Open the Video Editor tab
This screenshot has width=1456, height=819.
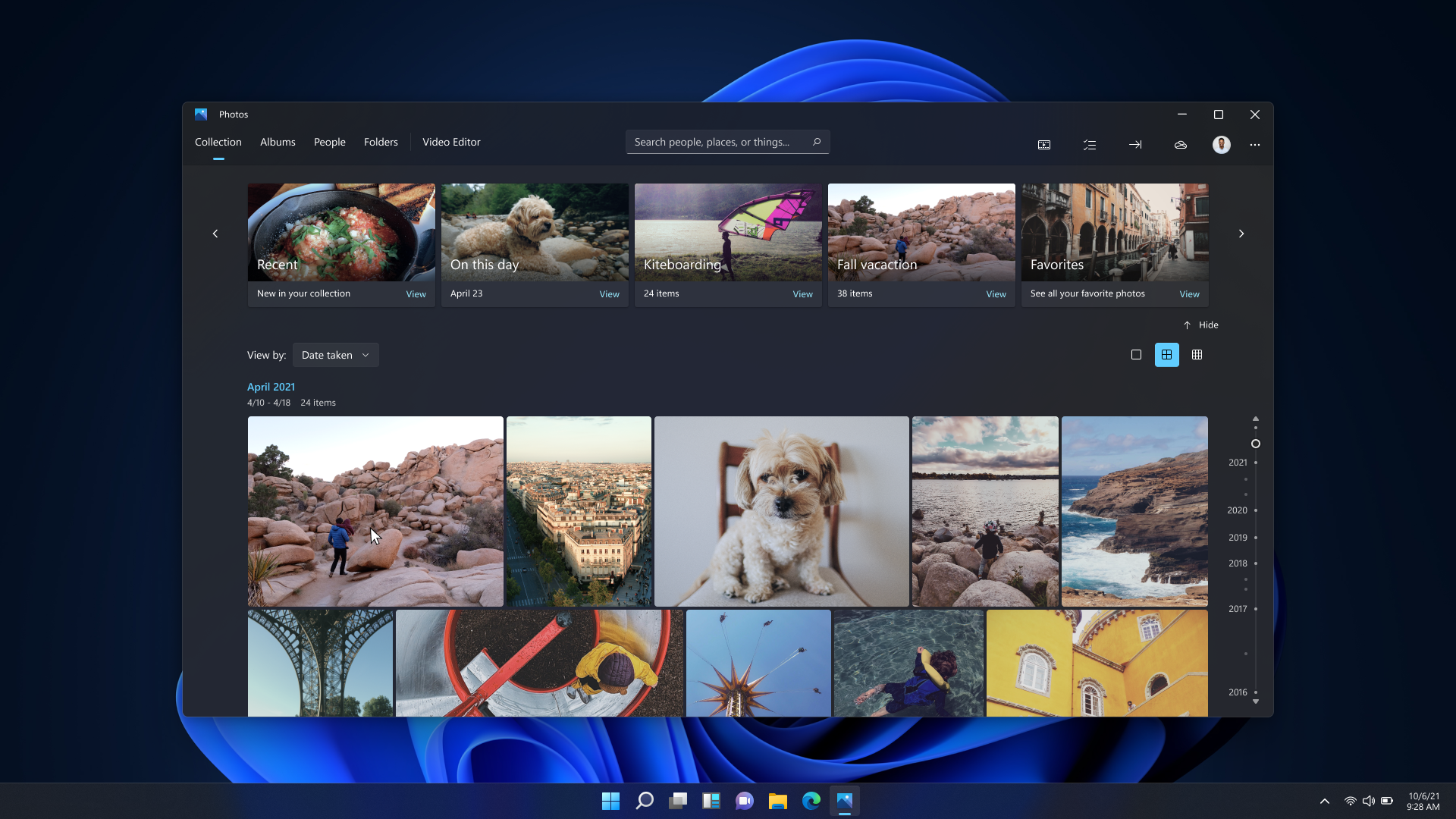tap(451, 142)
